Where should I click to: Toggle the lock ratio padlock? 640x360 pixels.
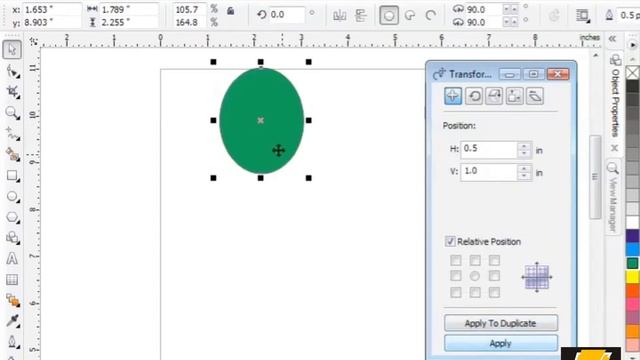[x=231, y=11]
